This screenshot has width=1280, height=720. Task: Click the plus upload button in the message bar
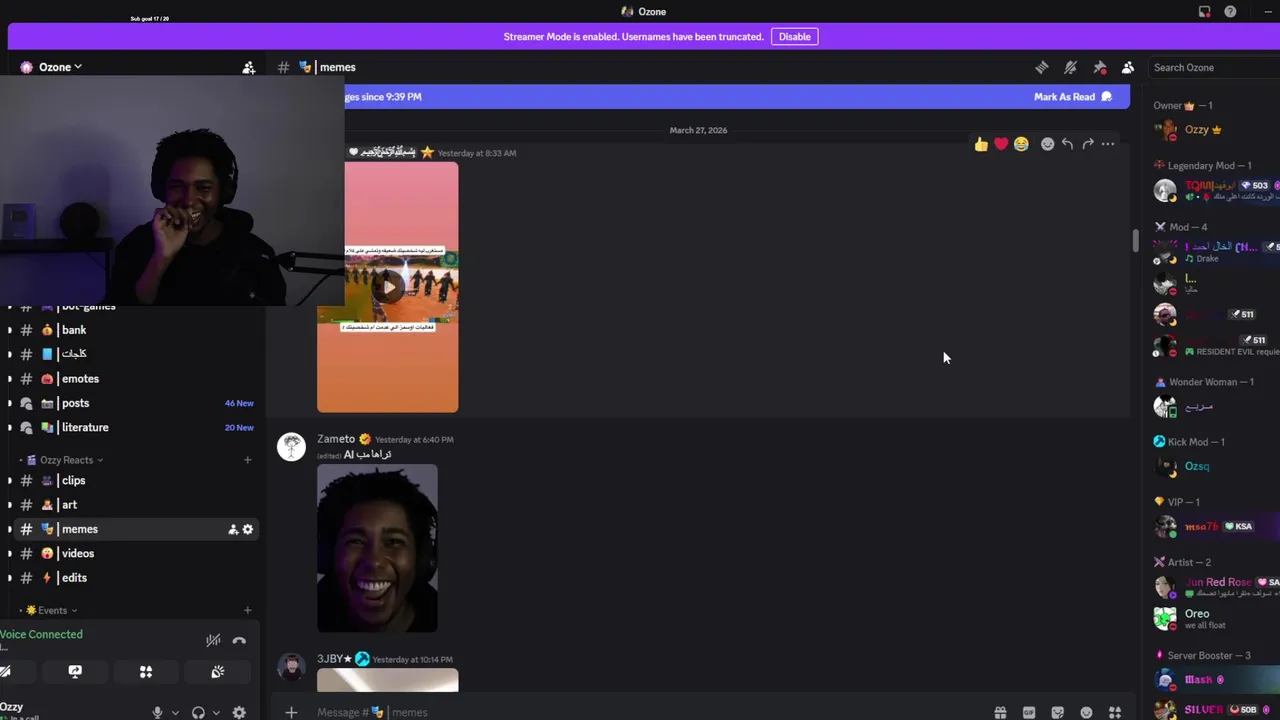click(x=291, y=712)
